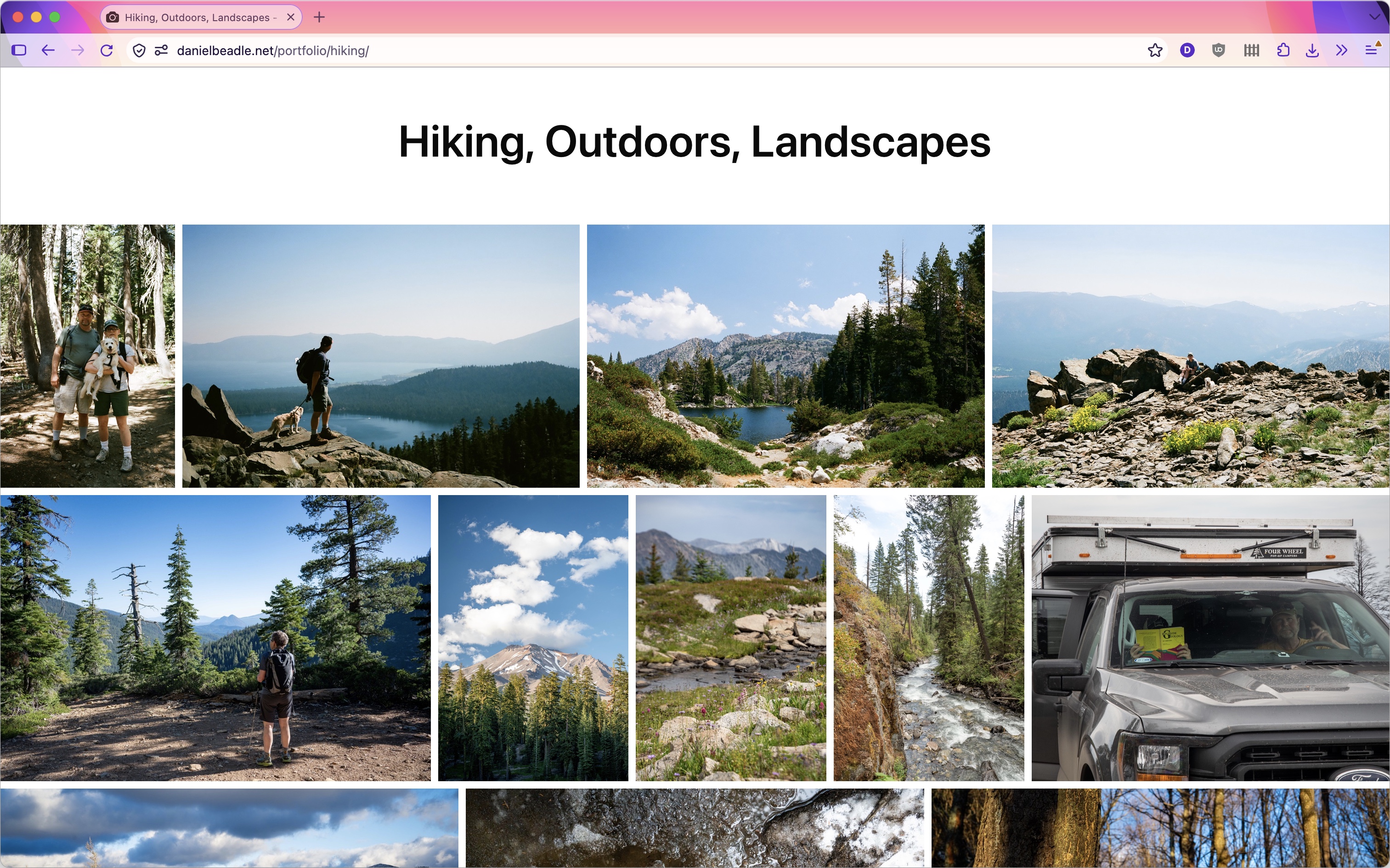Close the Hiking, Outdoors, Landscapes tab
This screenshot has height=868, width=1390.
[x=290, y=17]
